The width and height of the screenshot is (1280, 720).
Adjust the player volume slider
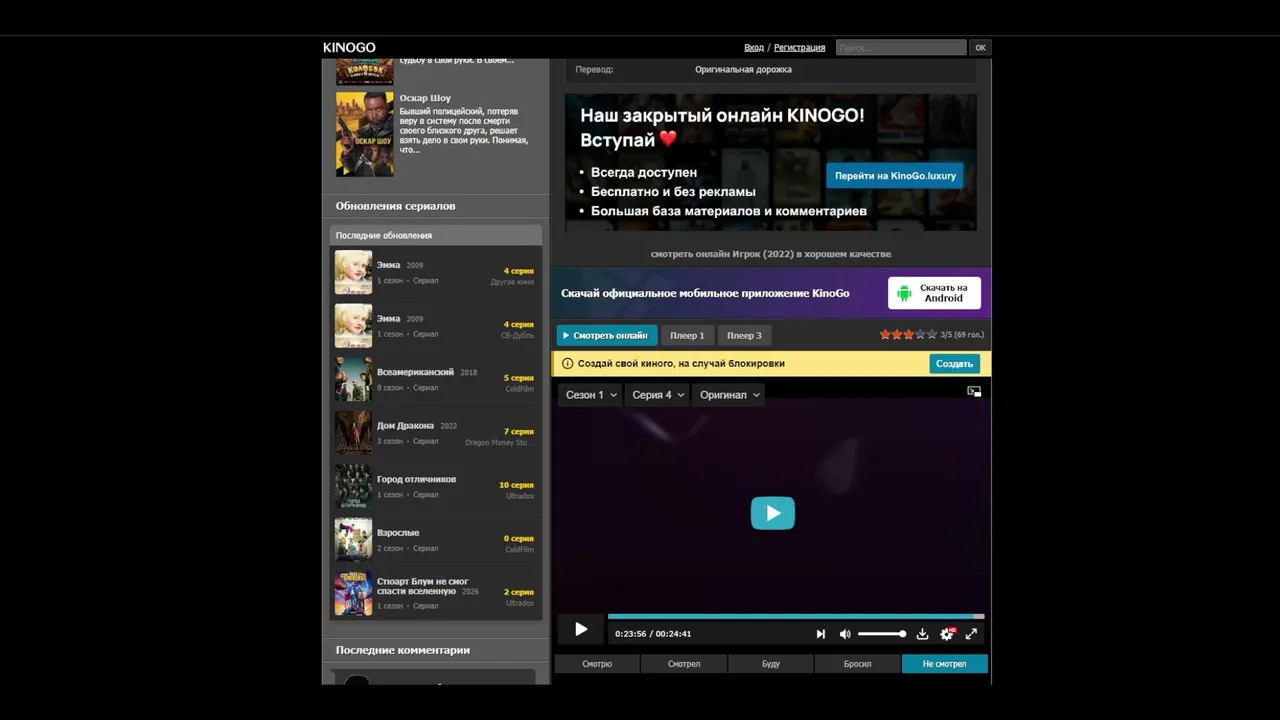(881, 634)
